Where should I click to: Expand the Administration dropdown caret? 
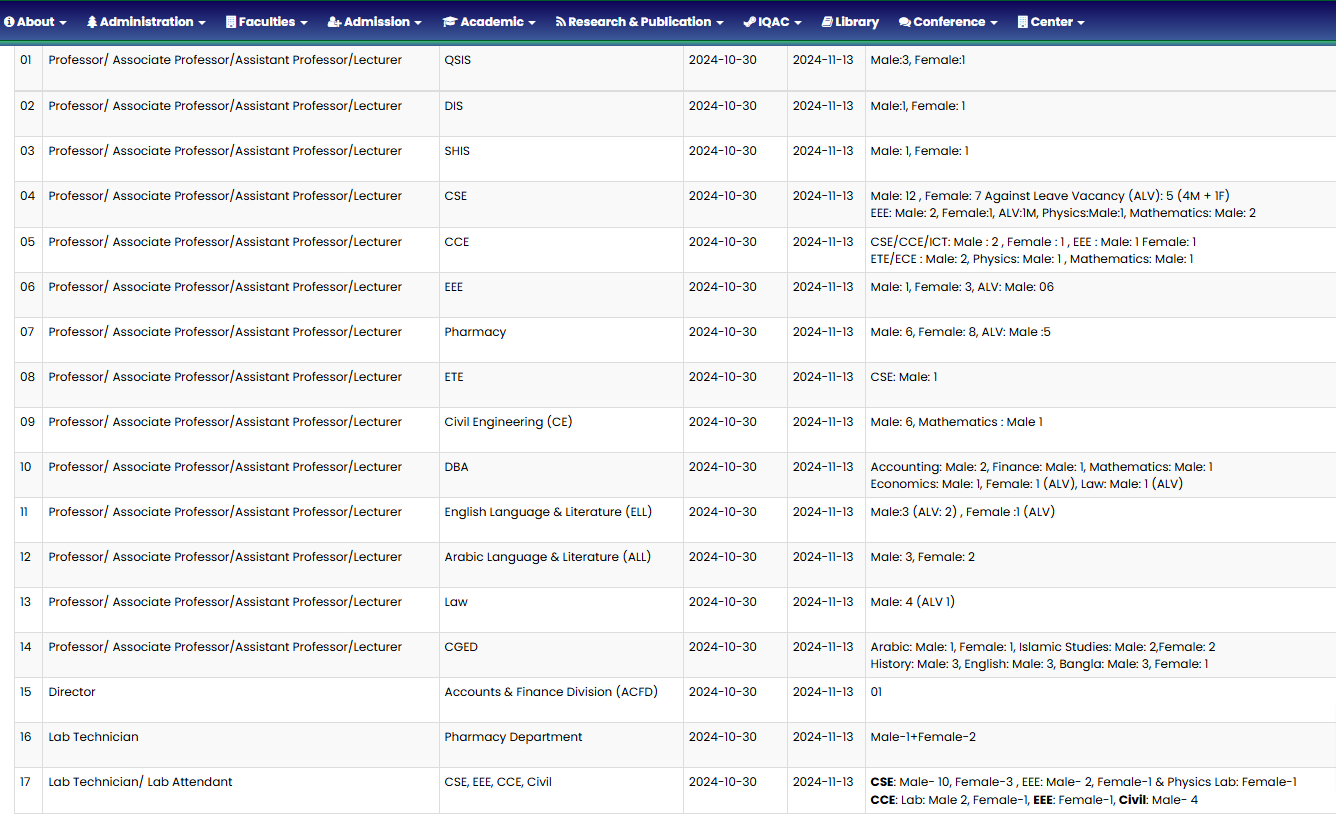202,23
